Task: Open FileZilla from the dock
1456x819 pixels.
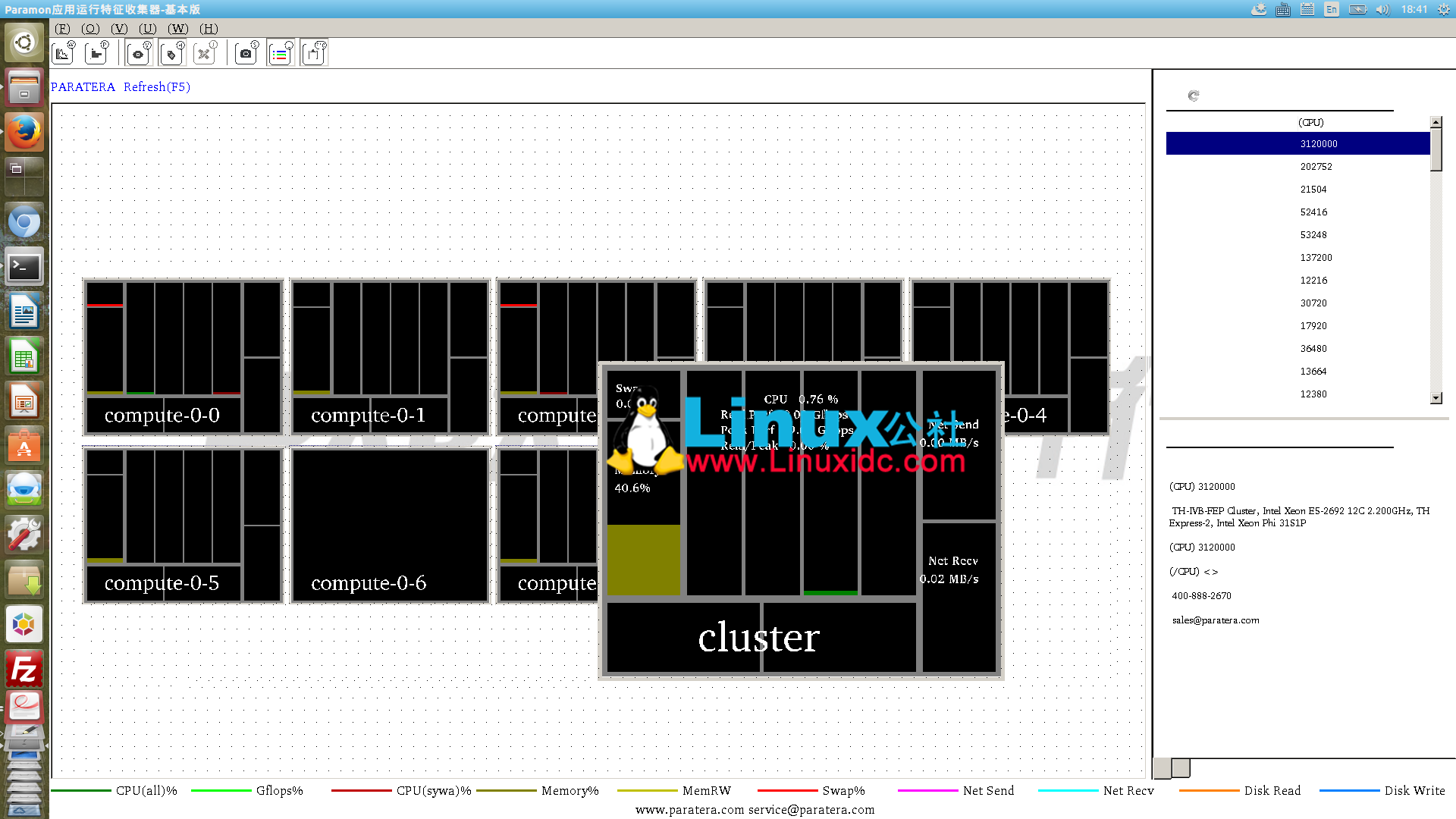Action: coord(24,670)
